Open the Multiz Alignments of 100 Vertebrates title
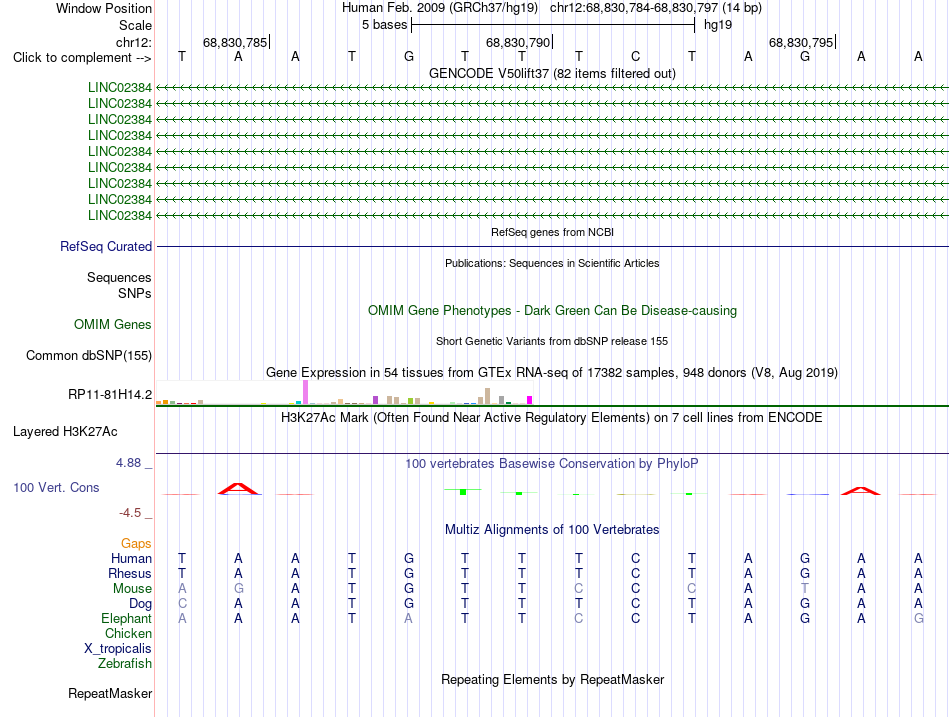 (552, 530)
